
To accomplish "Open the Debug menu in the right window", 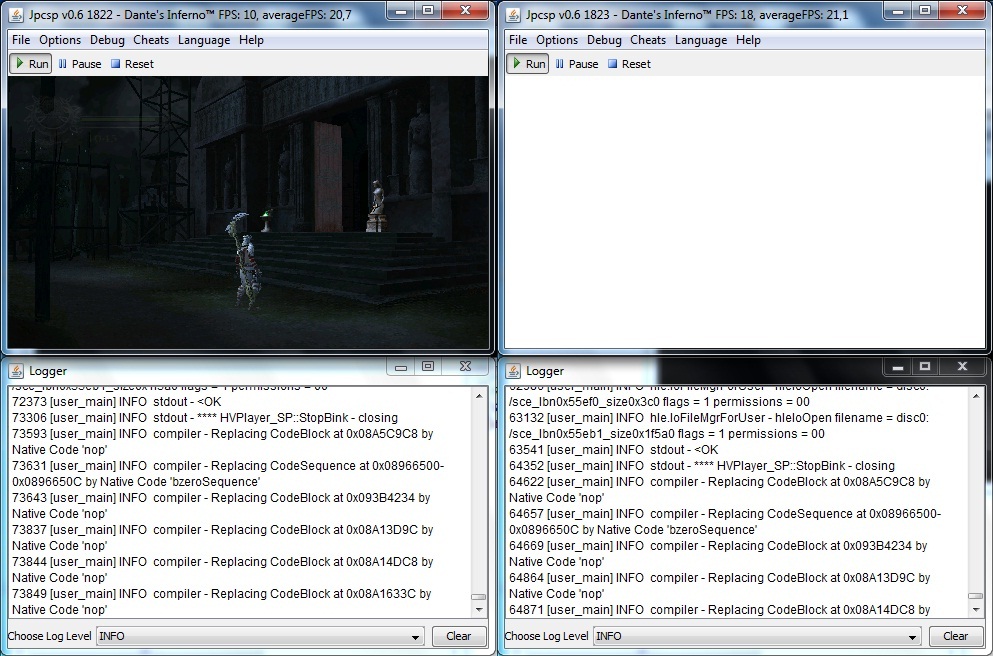I will coord(604,40).
